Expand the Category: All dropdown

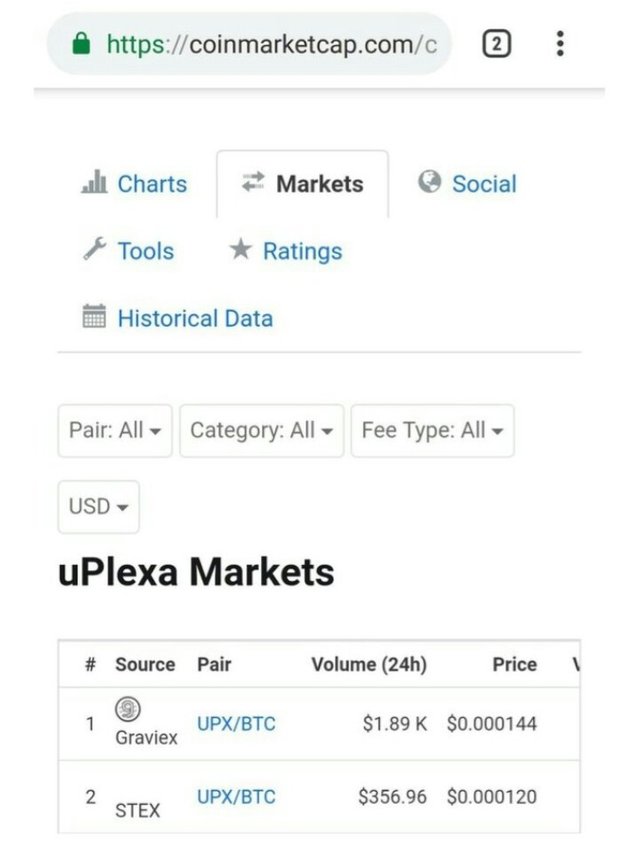click(x=261, y=431)
